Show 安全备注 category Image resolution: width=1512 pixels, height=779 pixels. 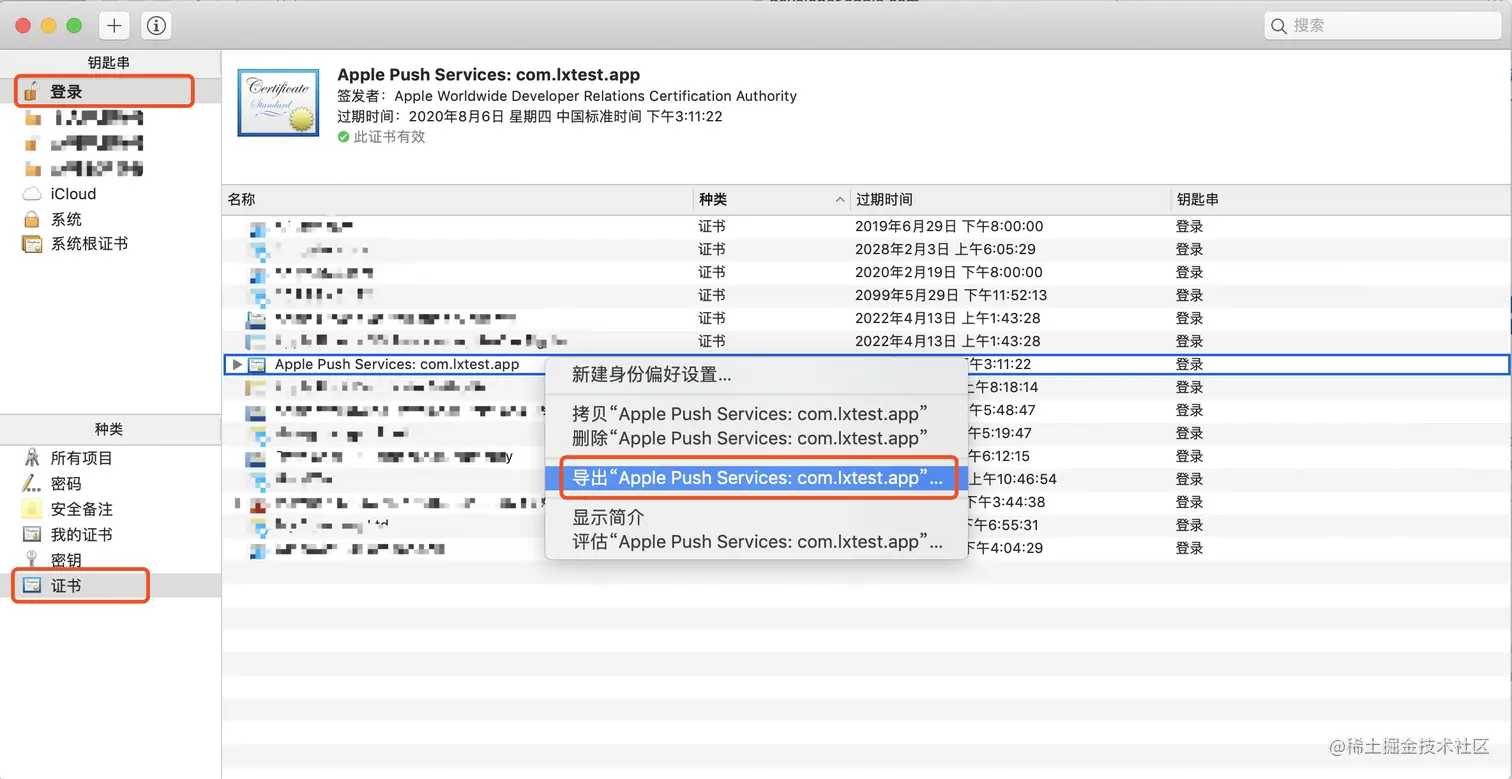click(82, 509)
